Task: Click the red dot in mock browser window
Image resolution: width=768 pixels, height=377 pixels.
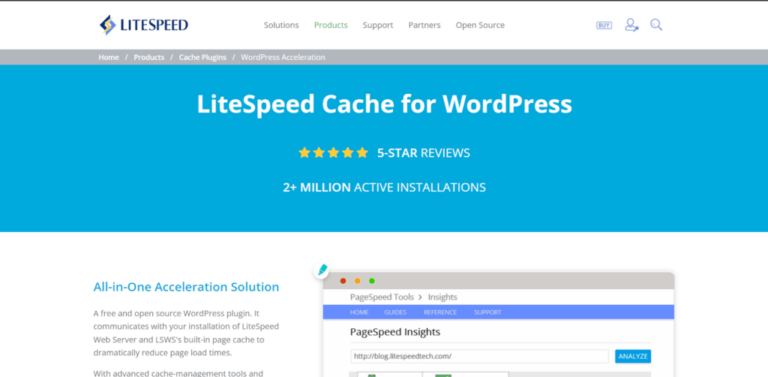Action: (x=343, y=281)
